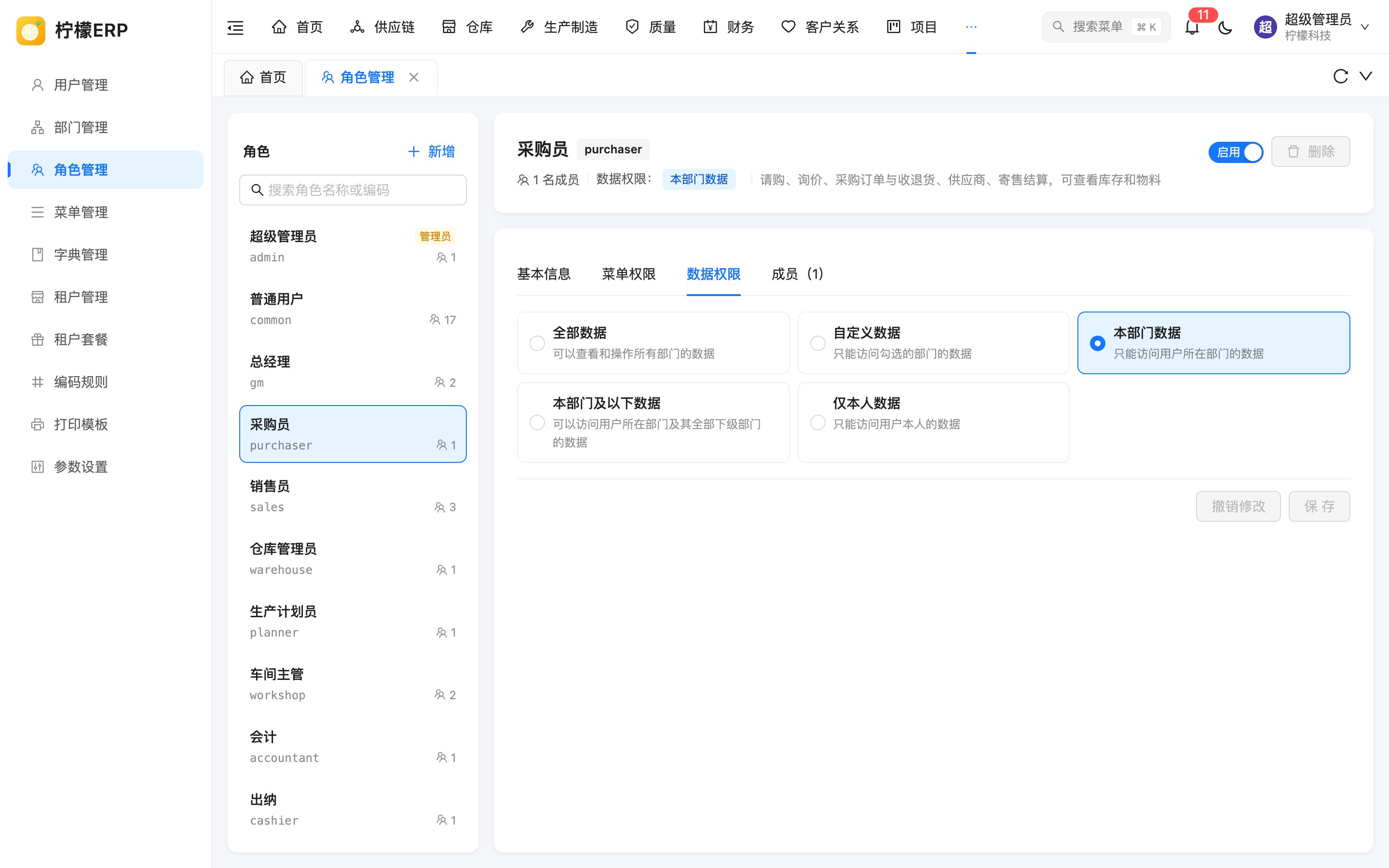
Task: Open the 供应链 top menu
Action: [382, 27]
